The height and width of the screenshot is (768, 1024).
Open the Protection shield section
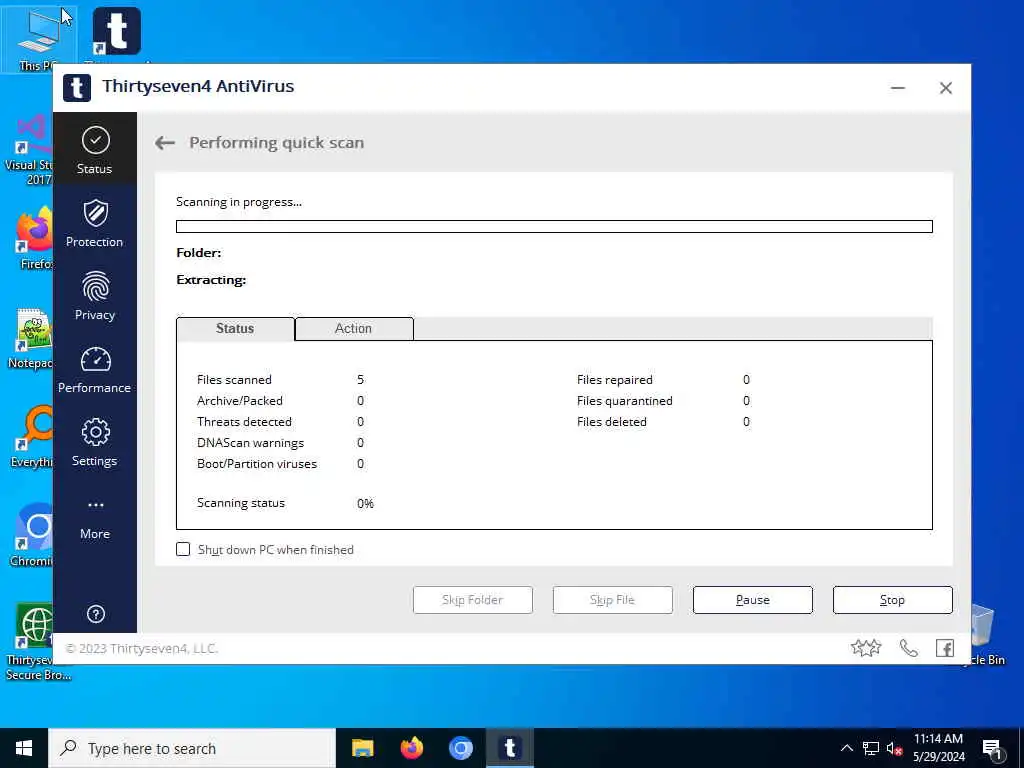(x=95, y=223)
